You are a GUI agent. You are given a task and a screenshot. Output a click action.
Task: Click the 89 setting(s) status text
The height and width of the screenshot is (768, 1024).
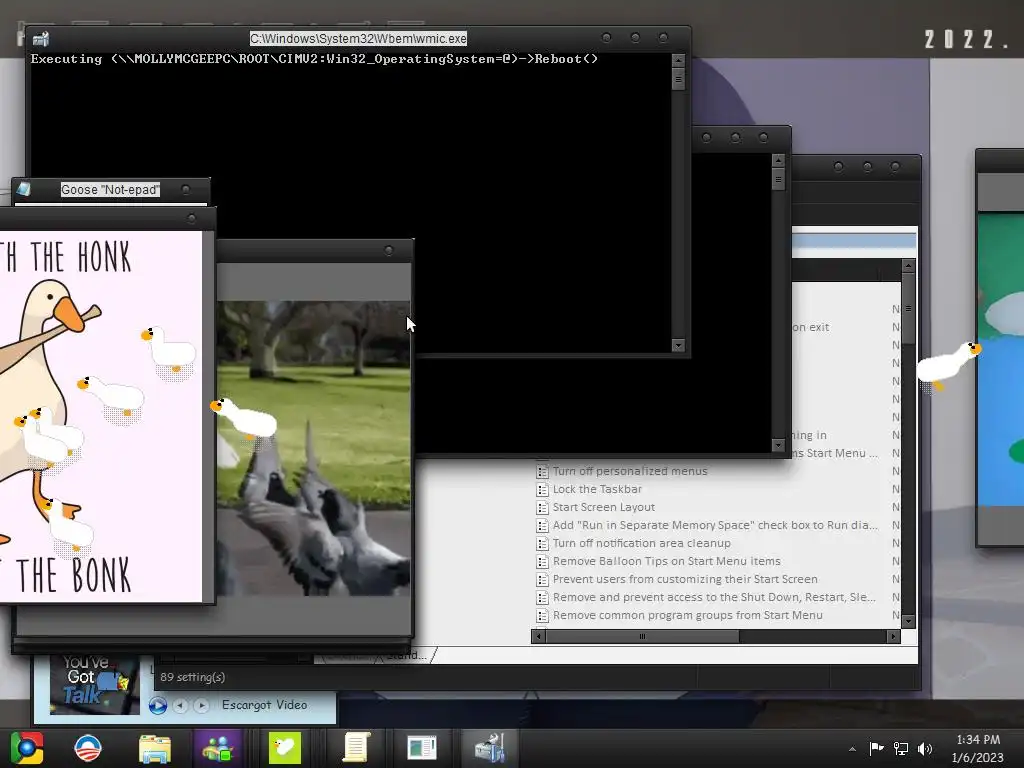193,677
